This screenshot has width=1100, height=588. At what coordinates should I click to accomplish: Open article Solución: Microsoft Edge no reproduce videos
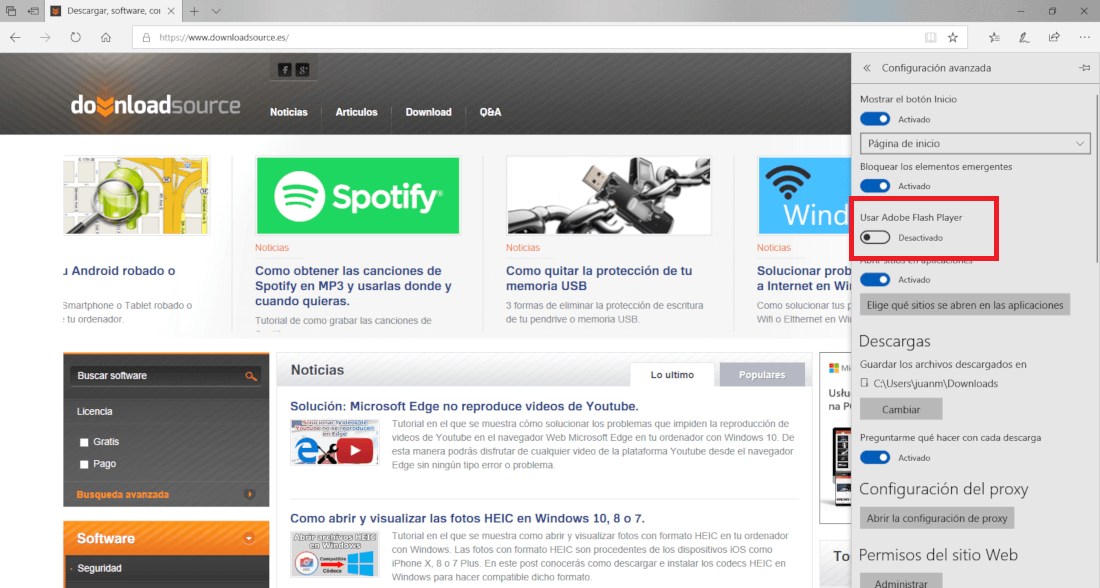click(464, 406)
